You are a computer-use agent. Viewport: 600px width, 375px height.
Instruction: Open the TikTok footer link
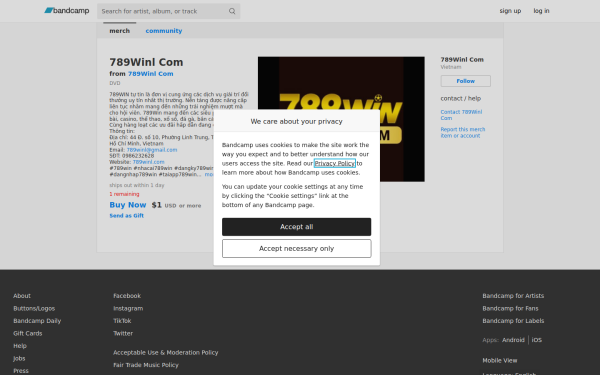122,321
